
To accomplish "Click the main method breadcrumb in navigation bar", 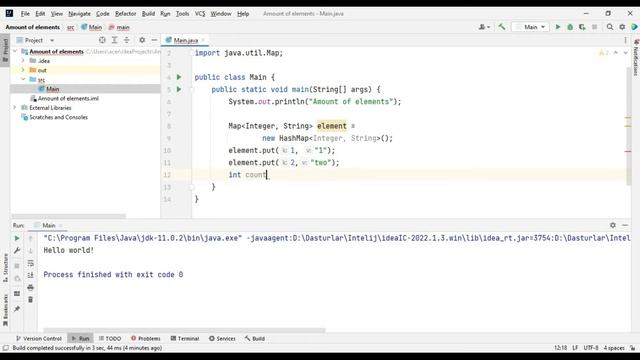I will click(119, 27).
